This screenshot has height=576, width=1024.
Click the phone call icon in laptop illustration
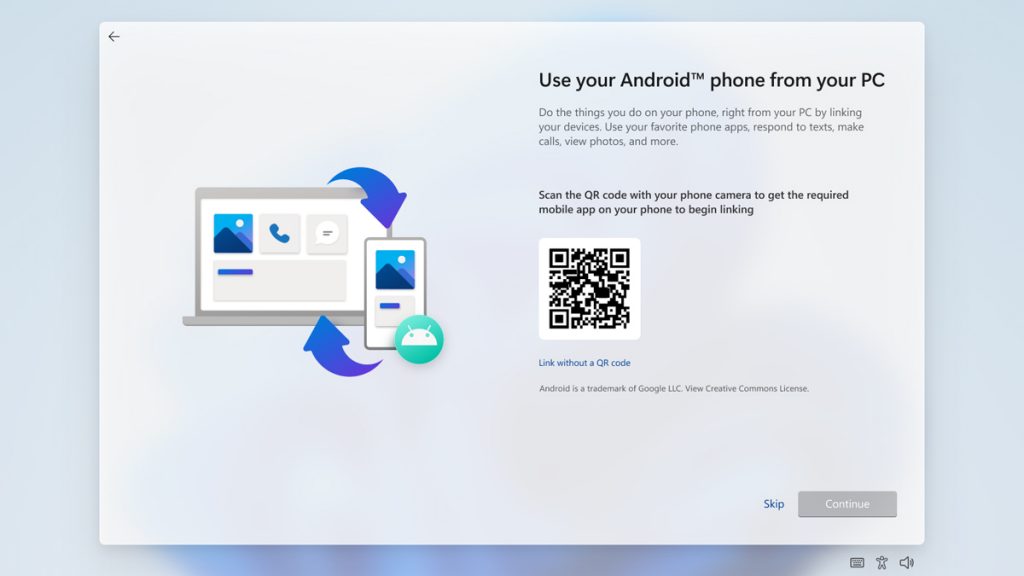[x=280, y=233]
